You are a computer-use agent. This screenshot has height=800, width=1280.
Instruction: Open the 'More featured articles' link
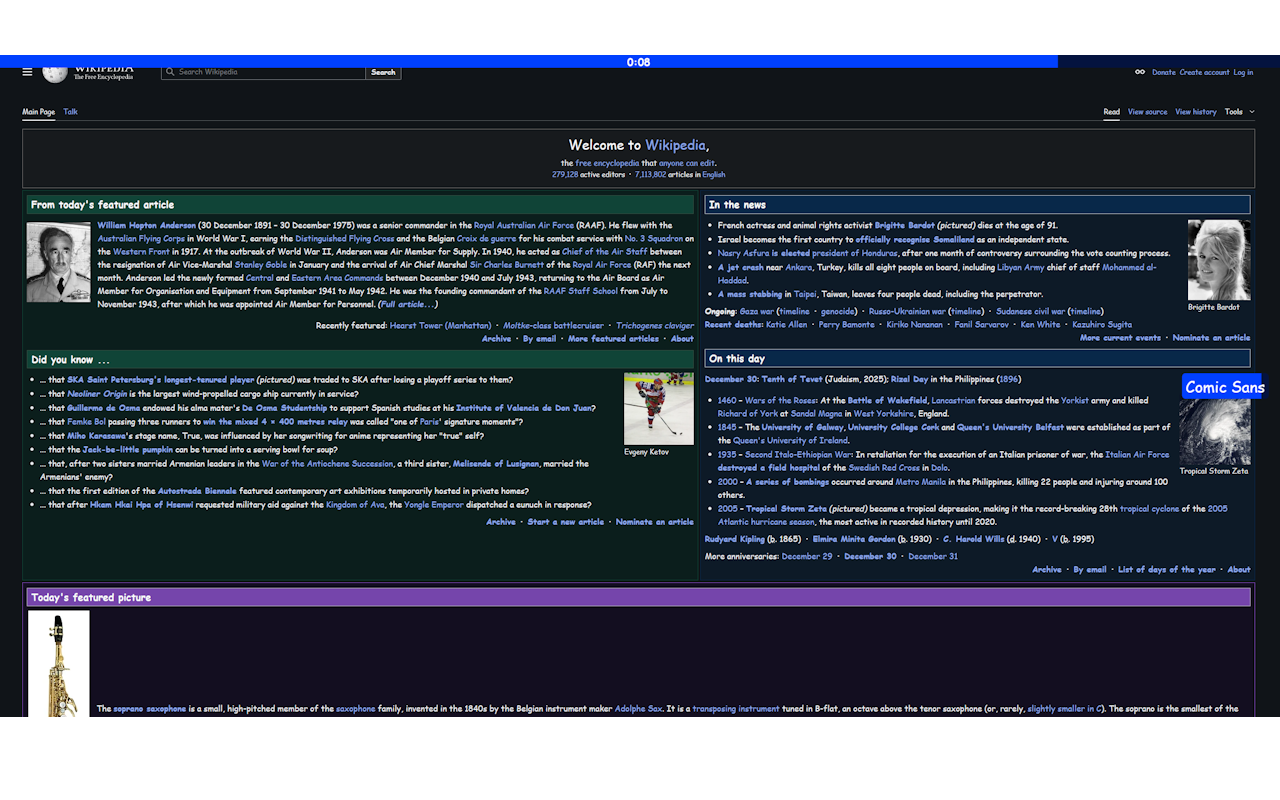point(613,339)
